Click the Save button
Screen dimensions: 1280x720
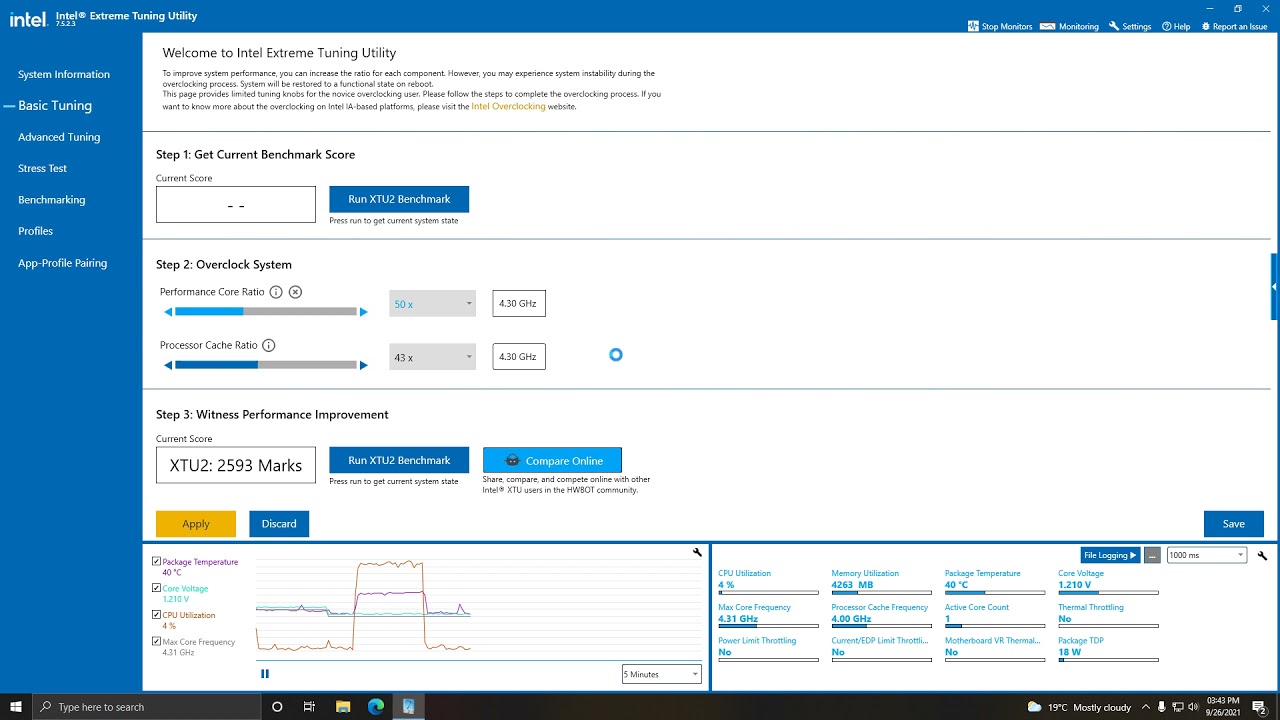coord(1234,524)
